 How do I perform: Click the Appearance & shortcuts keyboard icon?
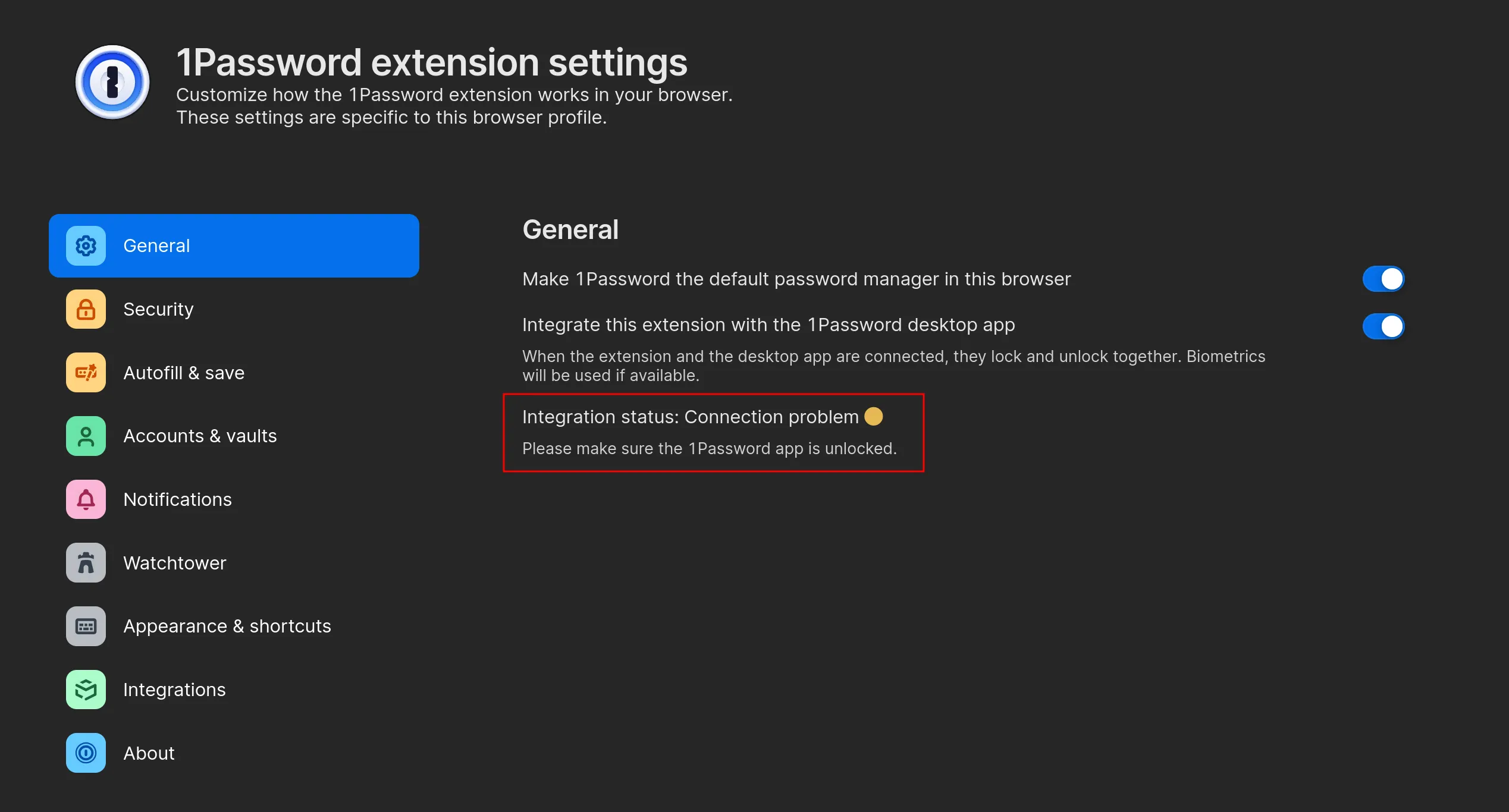[x=86, y=626]
